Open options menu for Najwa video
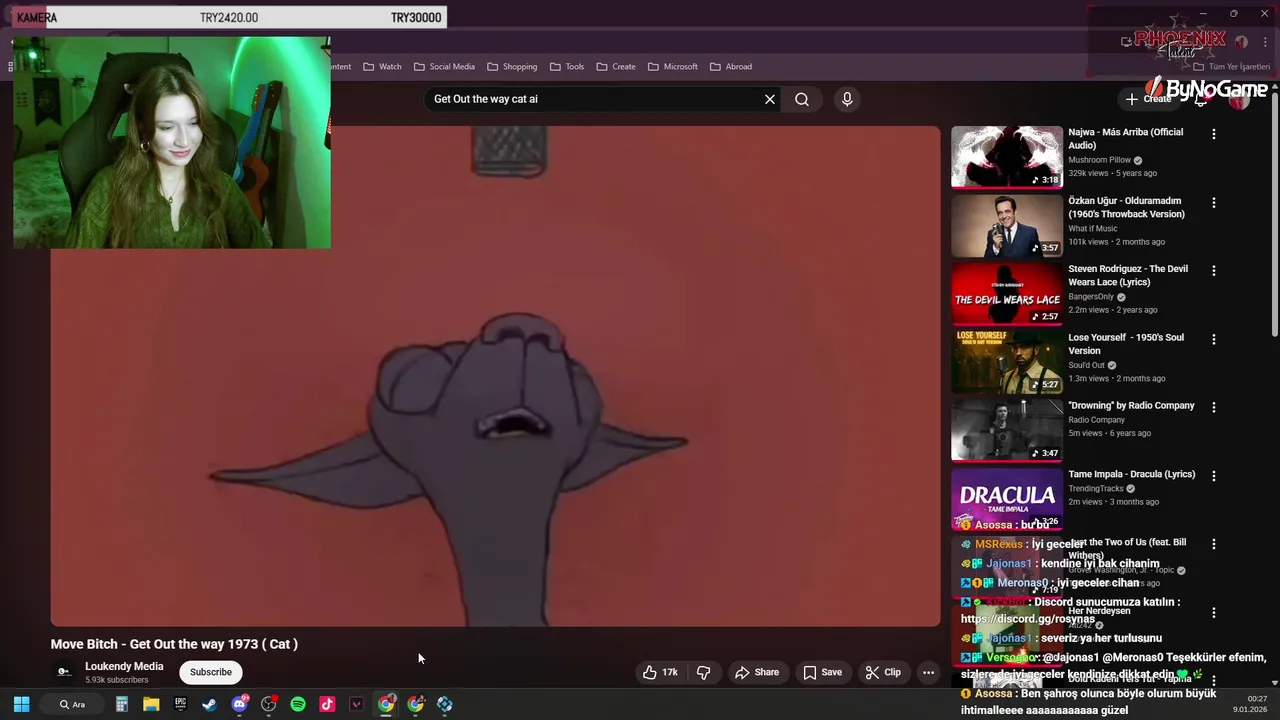The image size is (1280, 720). click(1214, 134)
